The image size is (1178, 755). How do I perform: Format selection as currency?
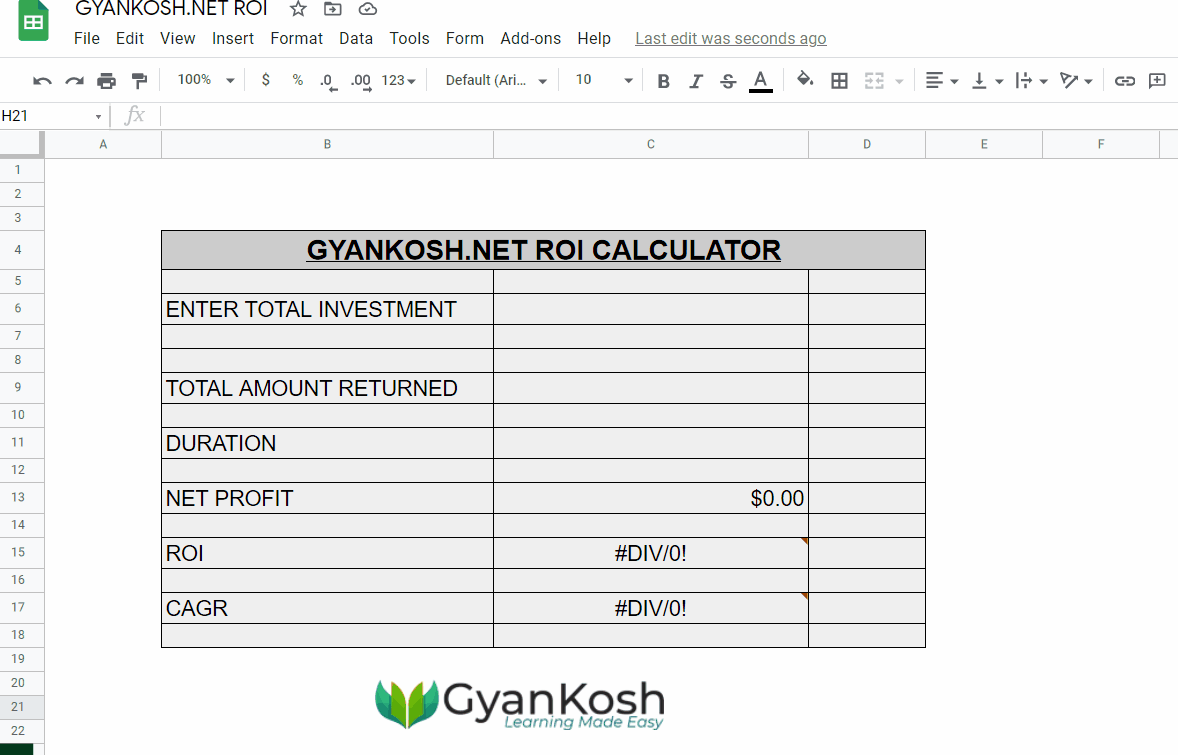(x=265, y=80)
